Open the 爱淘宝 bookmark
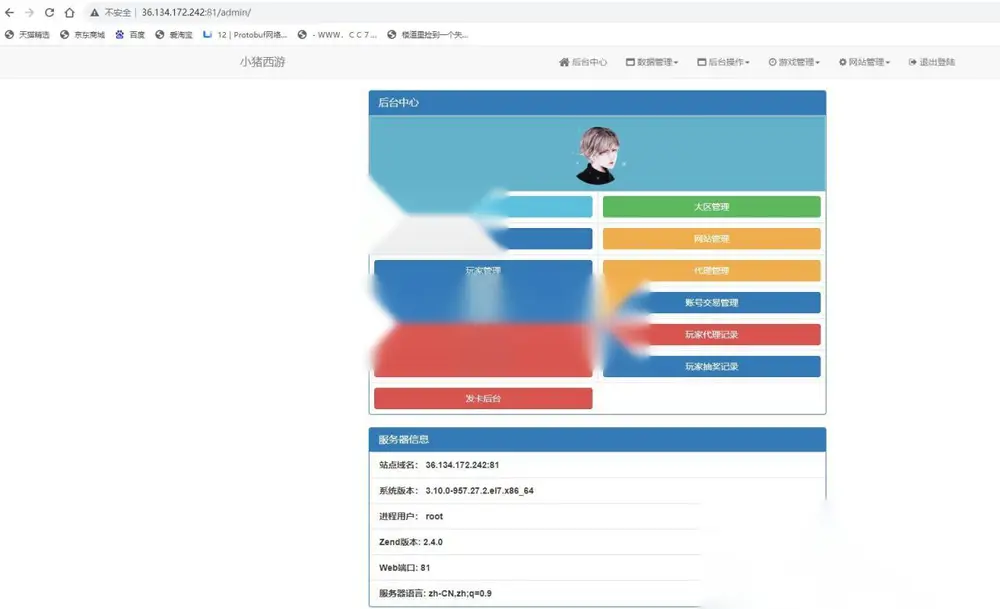This screenshot has width=1000, height=609. [173, 34]
